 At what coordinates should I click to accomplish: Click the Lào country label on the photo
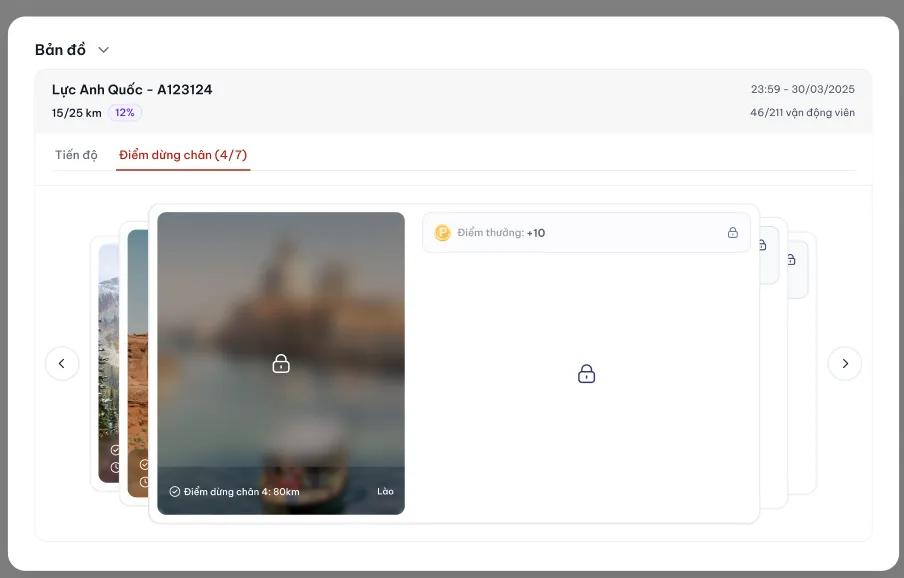(x=385, y=492)
